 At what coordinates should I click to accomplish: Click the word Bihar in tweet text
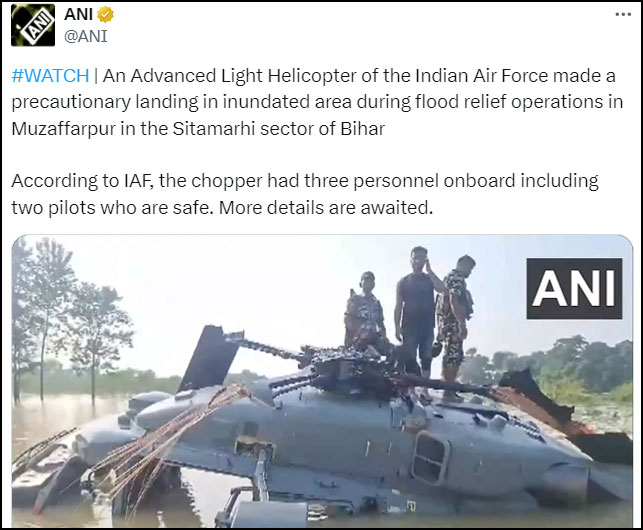coord(363,129)
